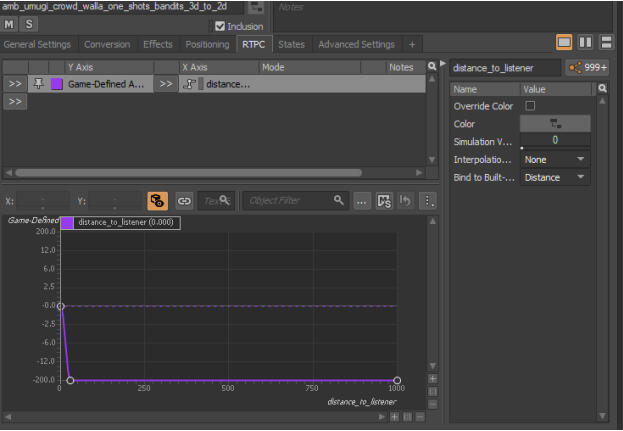Click the empty row add RTPC button
This screenshot has height=431, width=623.
pos(15,102)
